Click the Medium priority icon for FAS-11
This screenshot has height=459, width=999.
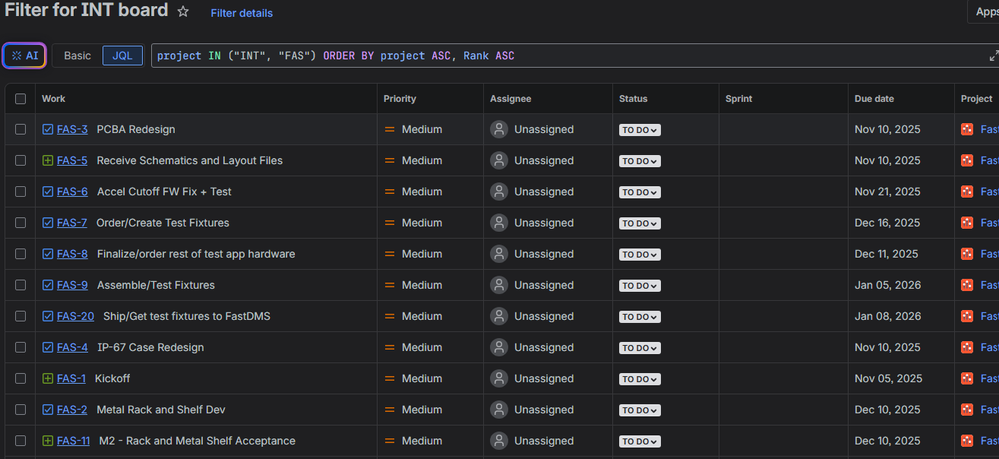(390, 441)
